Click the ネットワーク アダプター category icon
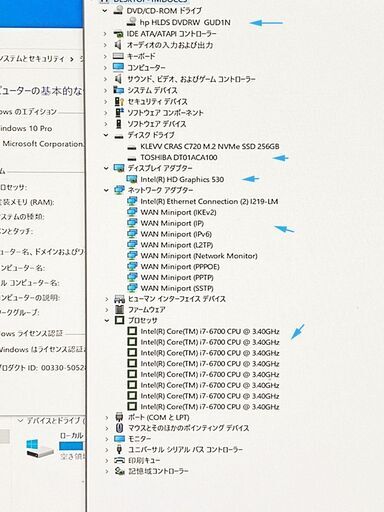Screen dimensions: 384x512 [119, 190]
